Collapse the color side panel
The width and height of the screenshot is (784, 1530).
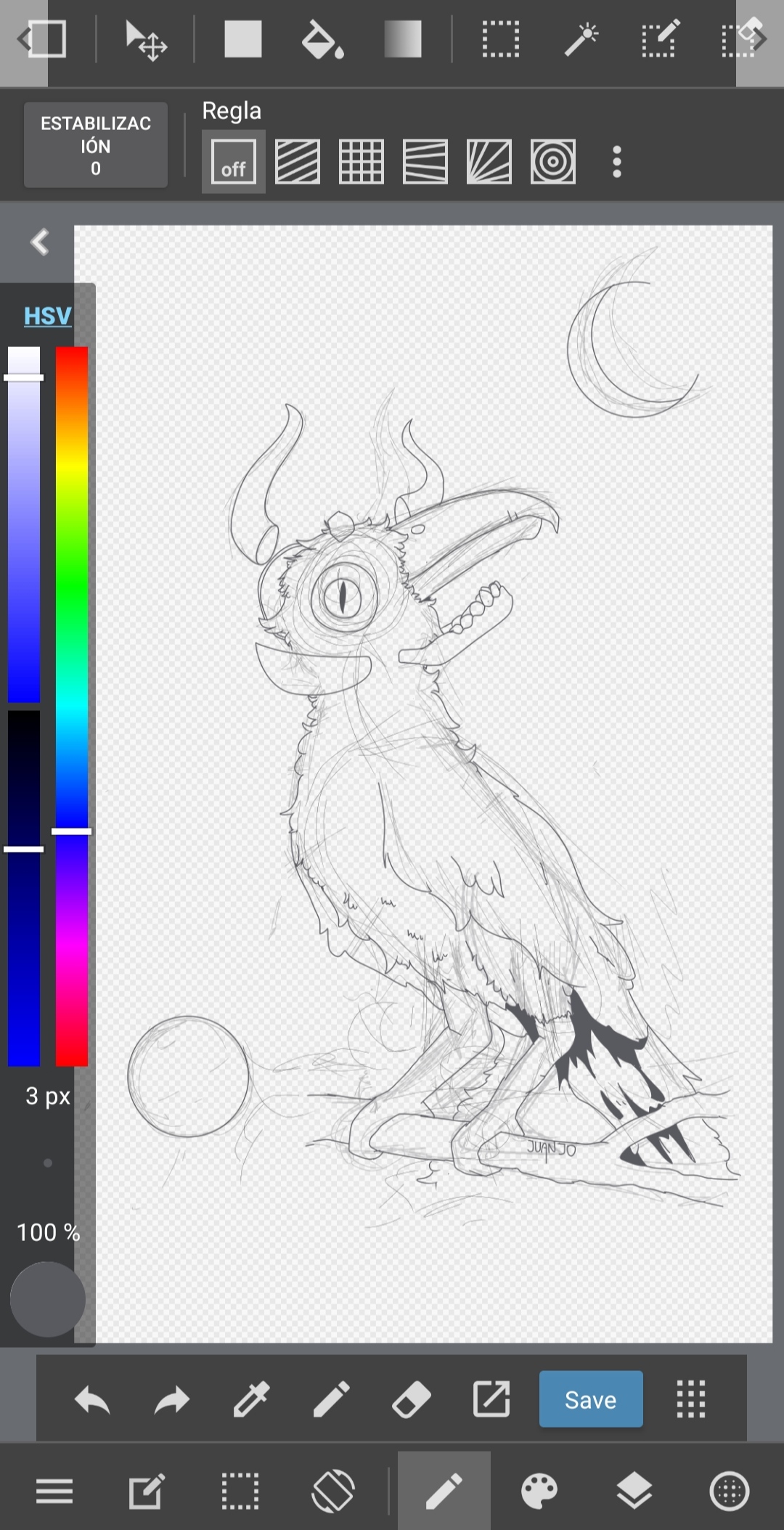pyautogui.click(x=40, y=242)
